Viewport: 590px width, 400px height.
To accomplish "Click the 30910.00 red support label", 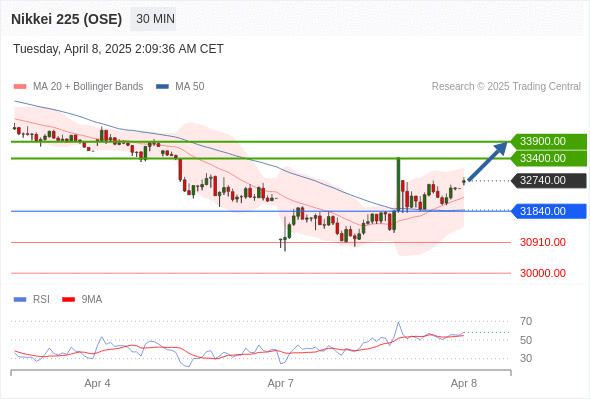I will point(543,242).
